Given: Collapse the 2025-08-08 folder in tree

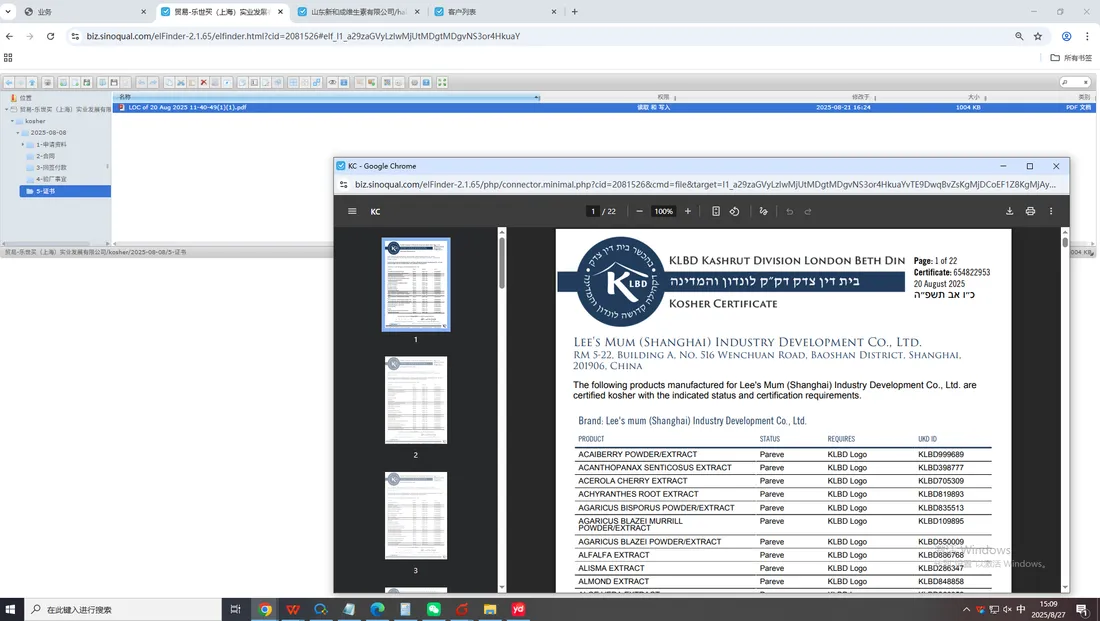Looking at the screenshot, I should (x=18, y=133).
